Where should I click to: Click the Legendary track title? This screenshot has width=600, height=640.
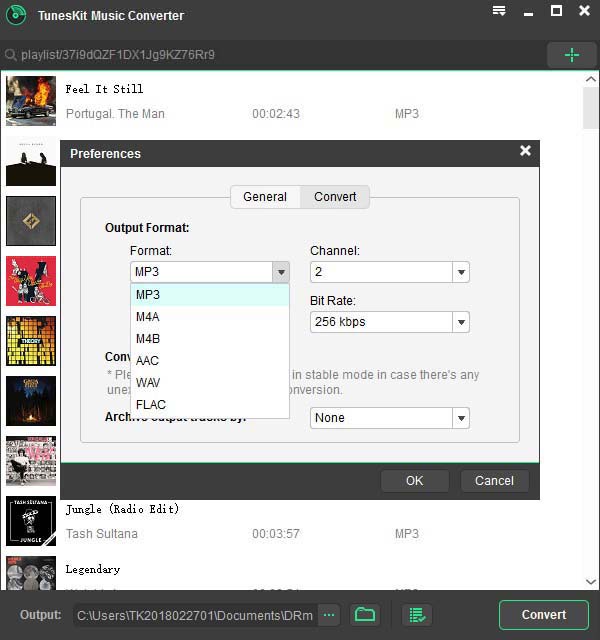coord(93,569)
